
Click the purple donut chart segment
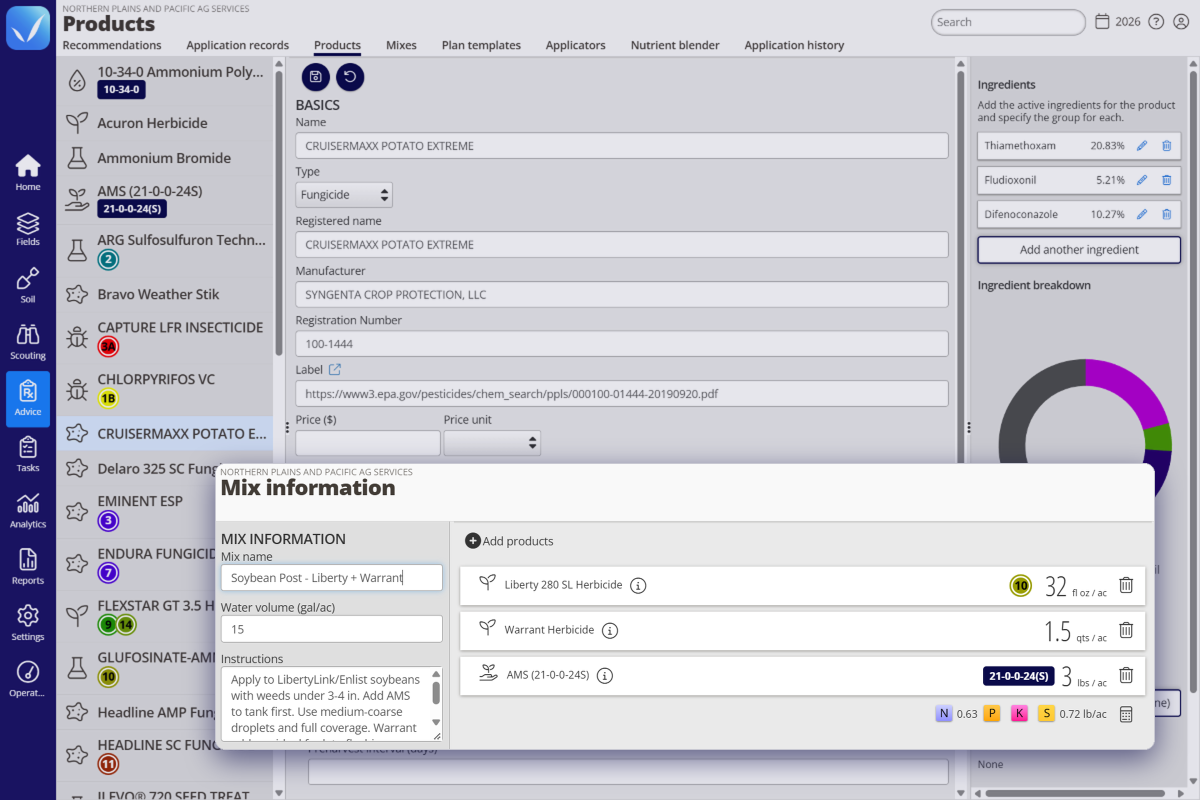click(1130, 390)
